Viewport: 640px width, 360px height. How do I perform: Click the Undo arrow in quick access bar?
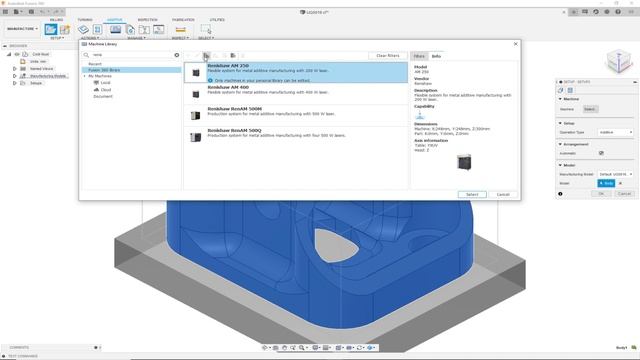click(43, 12)
